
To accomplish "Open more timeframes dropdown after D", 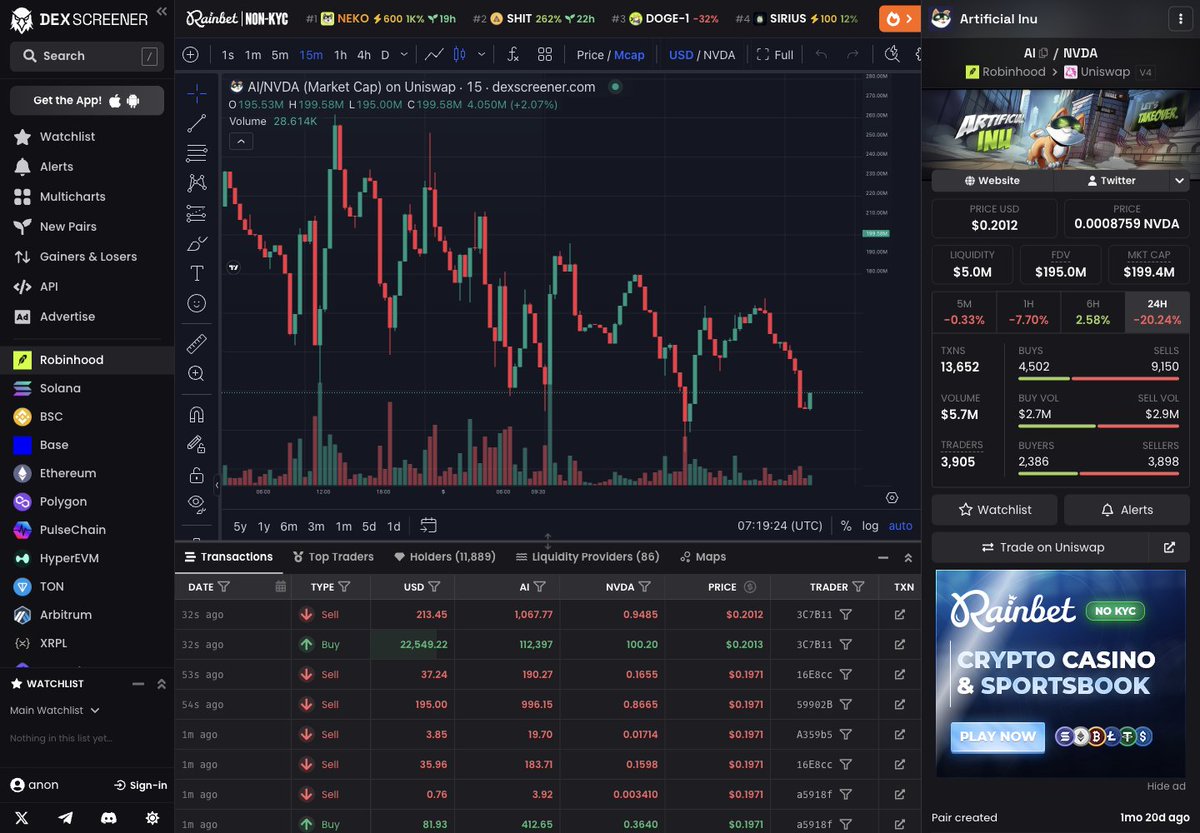I will coord(404,55).
